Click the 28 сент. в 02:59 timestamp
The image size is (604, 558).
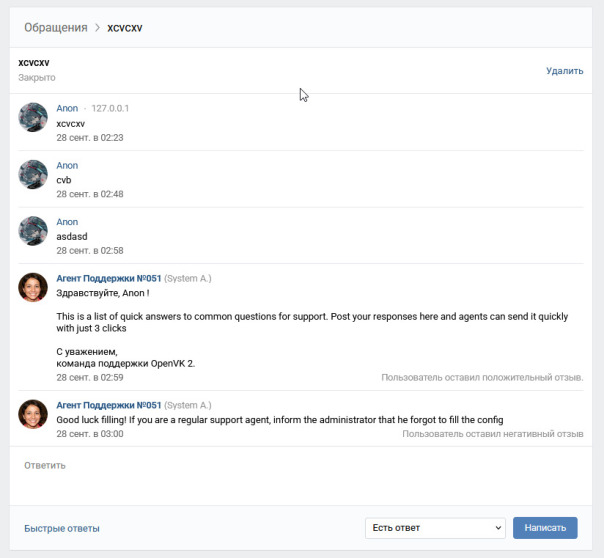(90, 377)
